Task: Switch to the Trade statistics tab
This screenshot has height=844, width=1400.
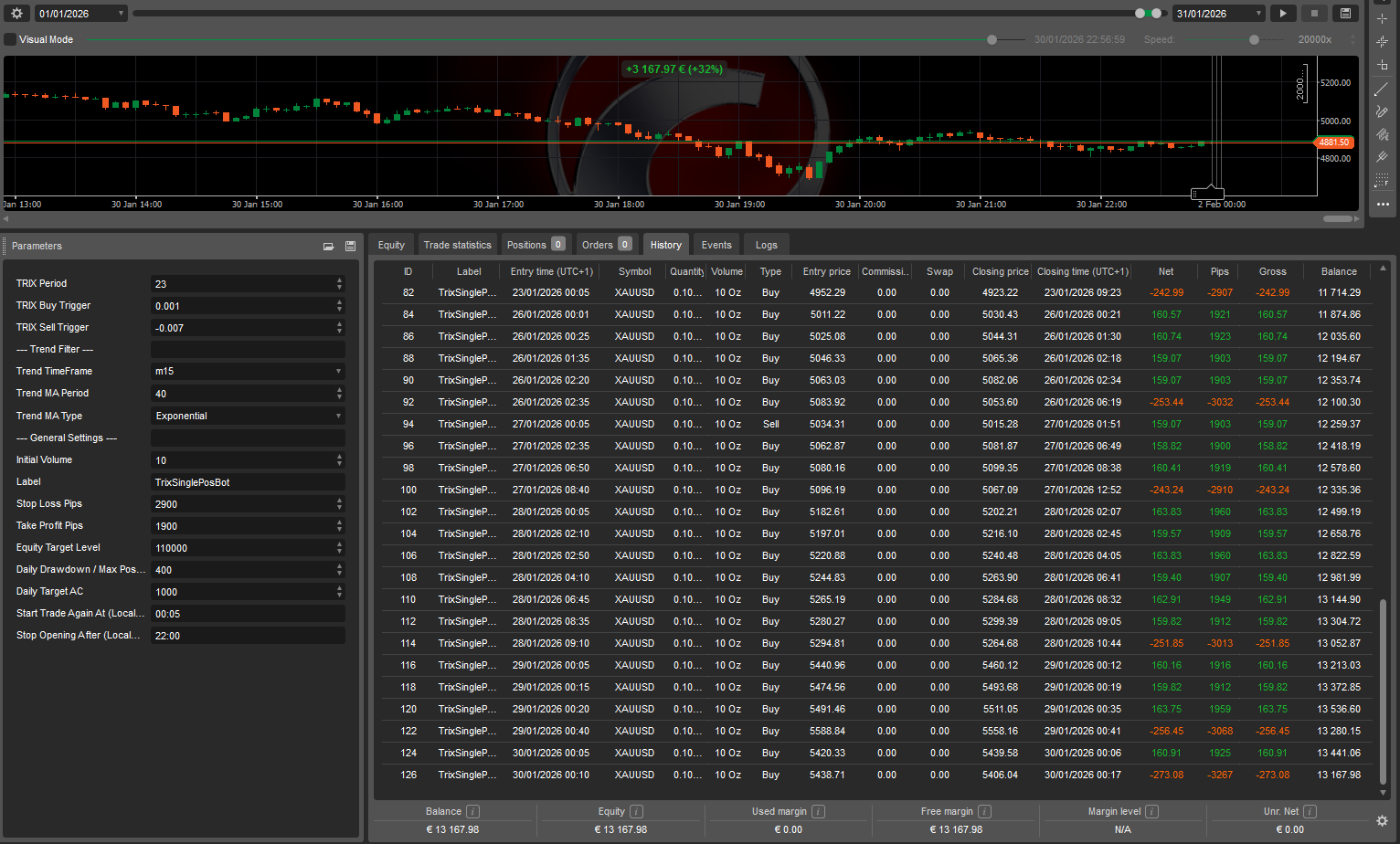Action: click(457, 245)
